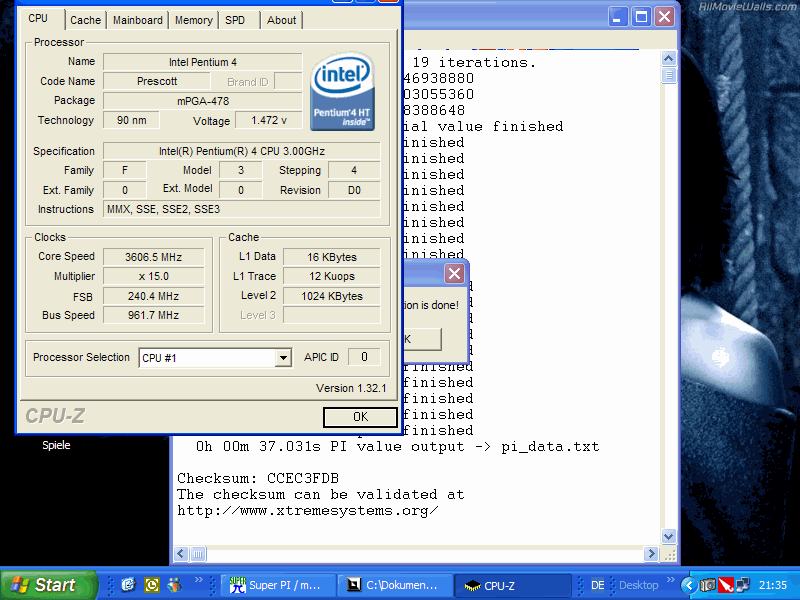Click the '3606.5 MHz' Core Speed value
The width and height of the screenshot is (800, 600).
154,257
